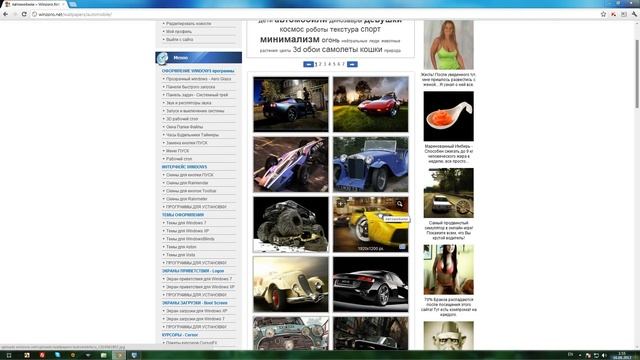Viewport: 640px width, 360px height.
Task: Open the blue vintage roadster wallpaper thumbnail
Action: [371, 164]
